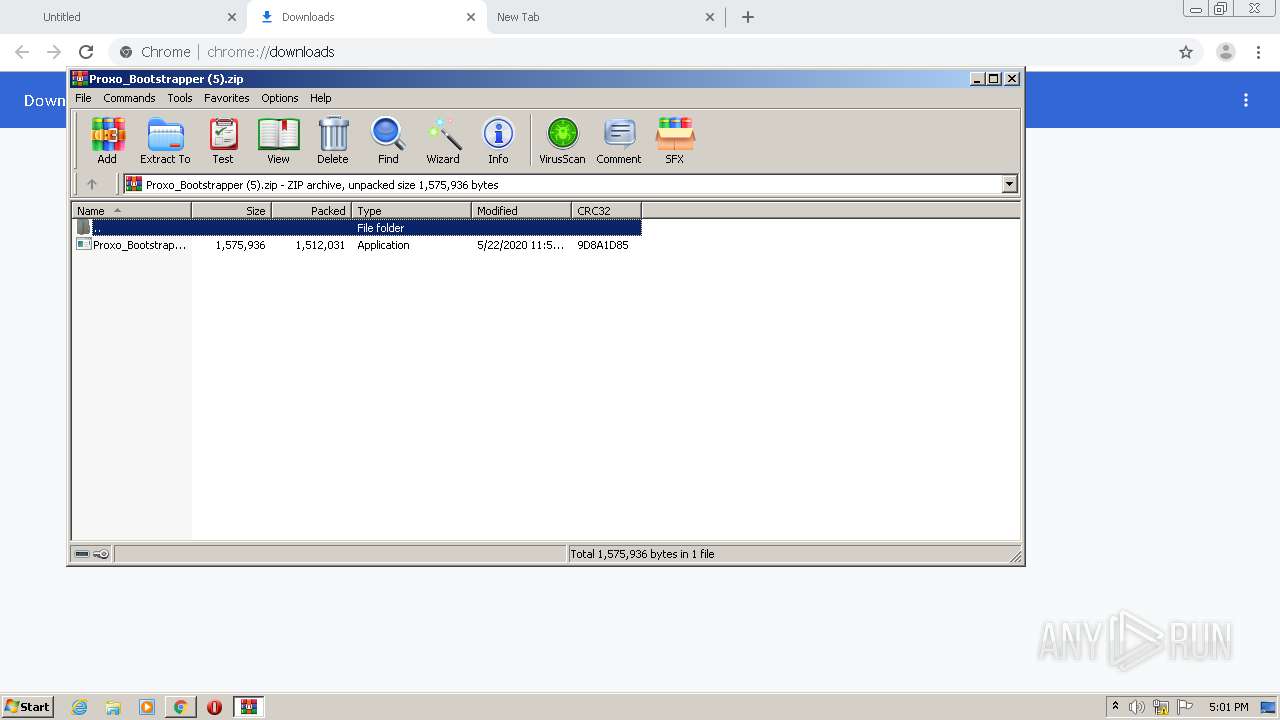1280x720 pixels.
Task: Open the Find magnifier tool
Action: coord(388,140)
